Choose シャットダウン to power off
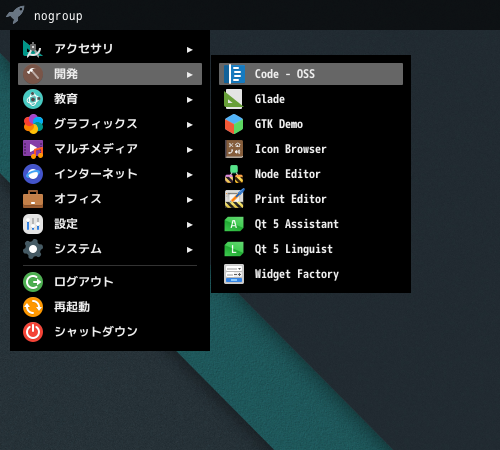The height and width of the screenshot is (450, 500). 110,332
